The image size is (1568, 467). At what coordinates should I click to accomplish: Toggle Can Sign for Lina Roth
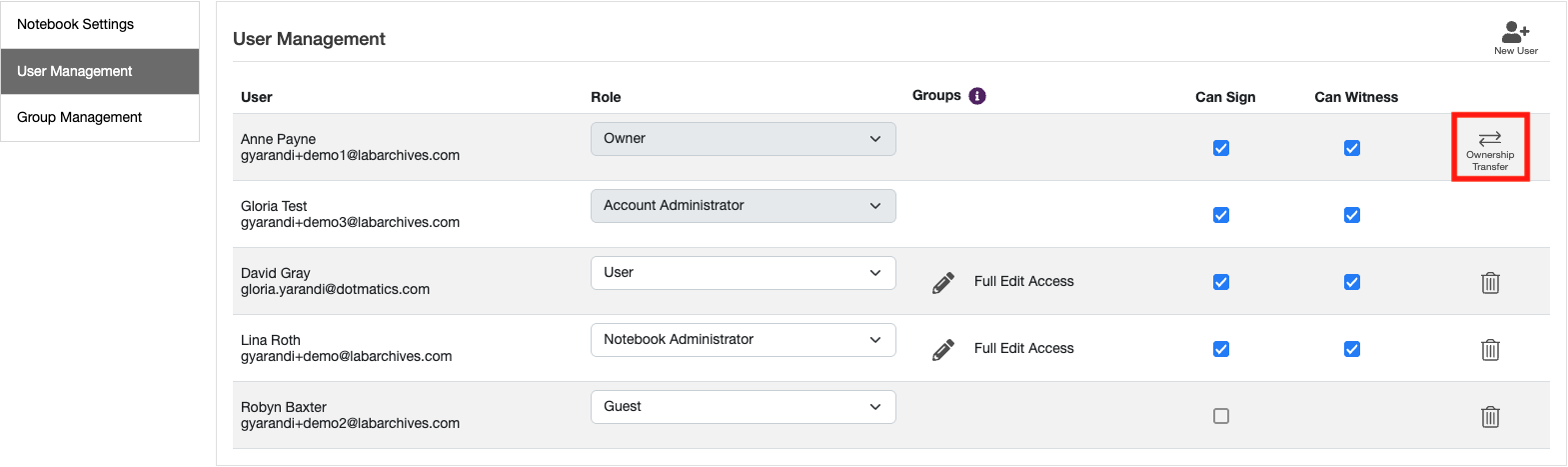(1221, 349)
